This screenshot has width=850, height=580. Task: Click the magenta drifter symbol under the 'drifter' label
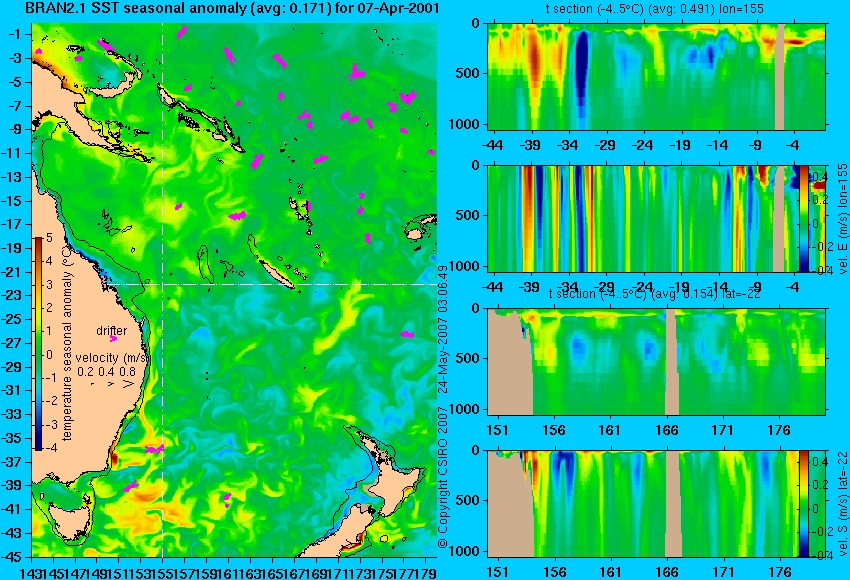(113, 339)
